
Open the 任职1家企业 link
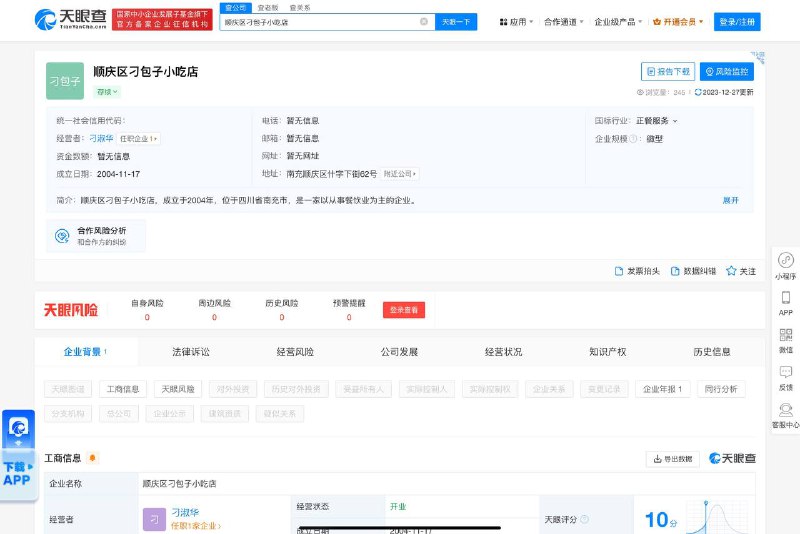coord(195,525)
